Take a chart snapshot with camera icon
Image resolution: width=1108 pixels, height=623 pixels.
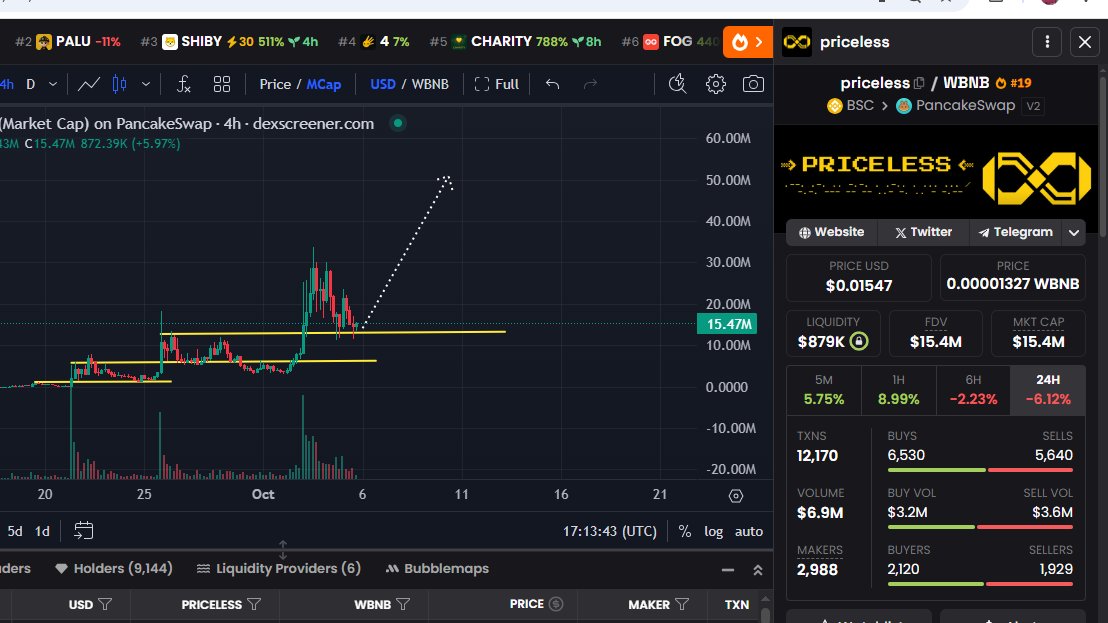753,84
